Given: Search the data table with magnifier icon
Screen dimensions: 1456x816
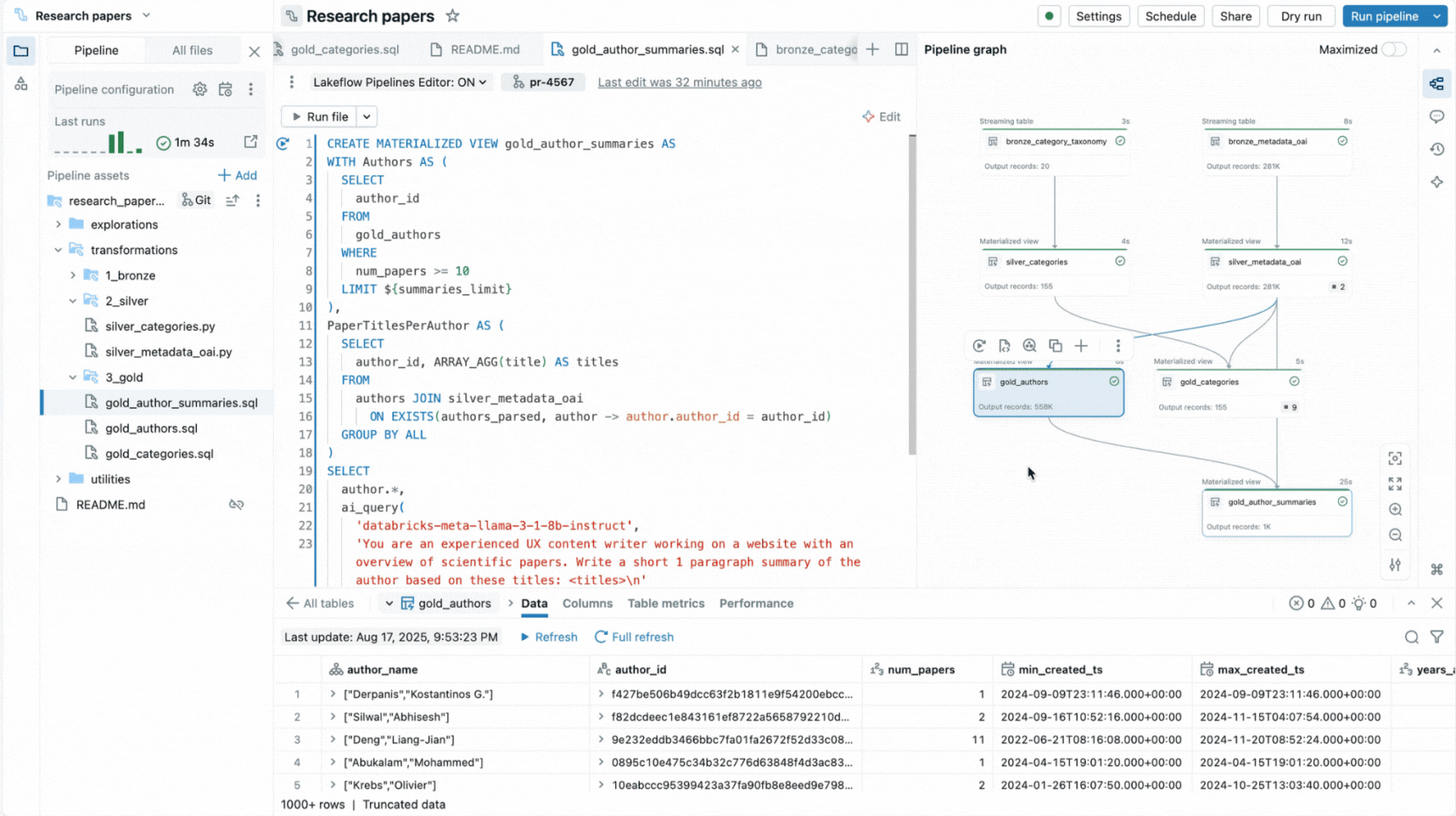Looking at the screenshot, I should point(1411,637).
